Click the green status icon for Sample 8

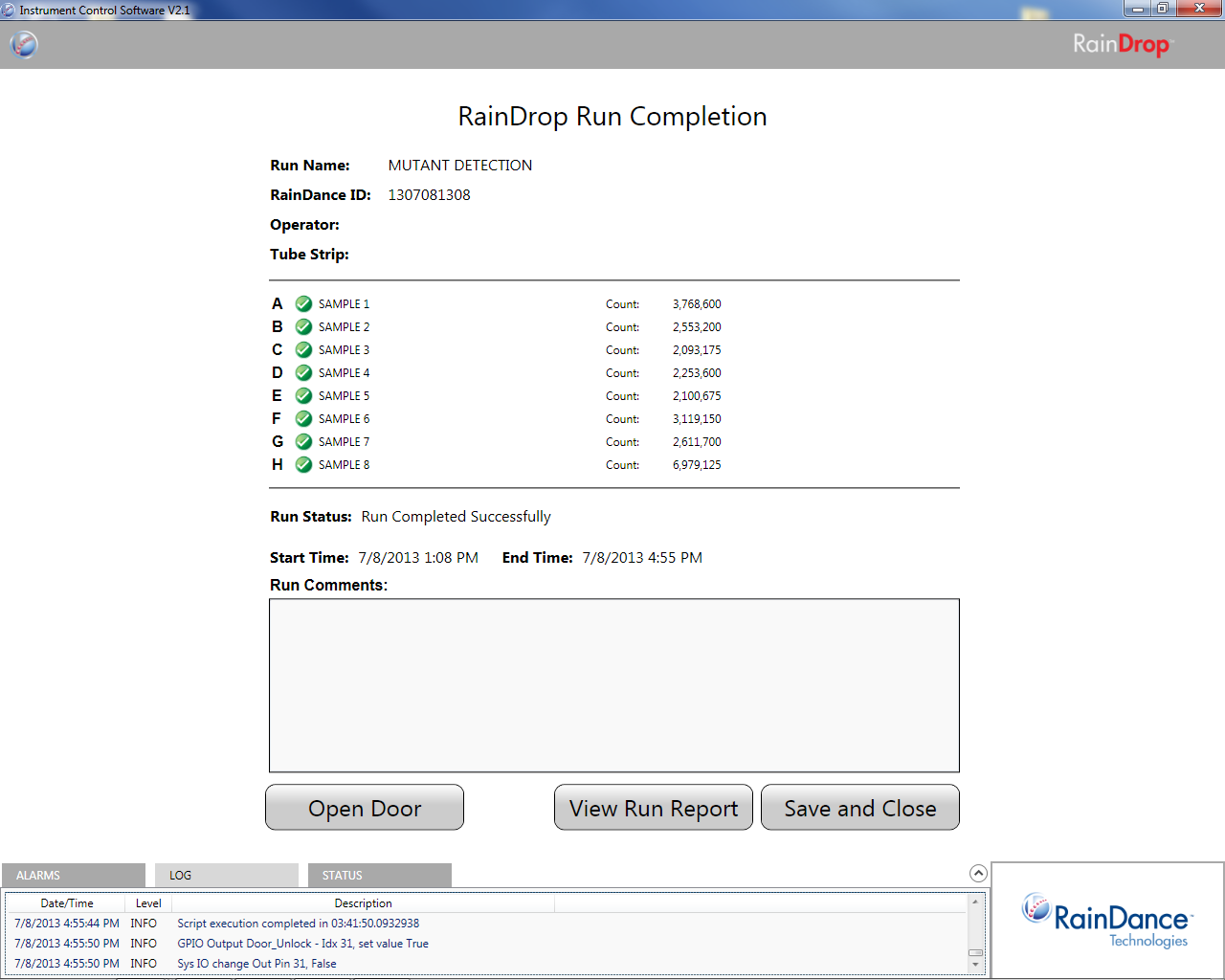pos(303,465)
